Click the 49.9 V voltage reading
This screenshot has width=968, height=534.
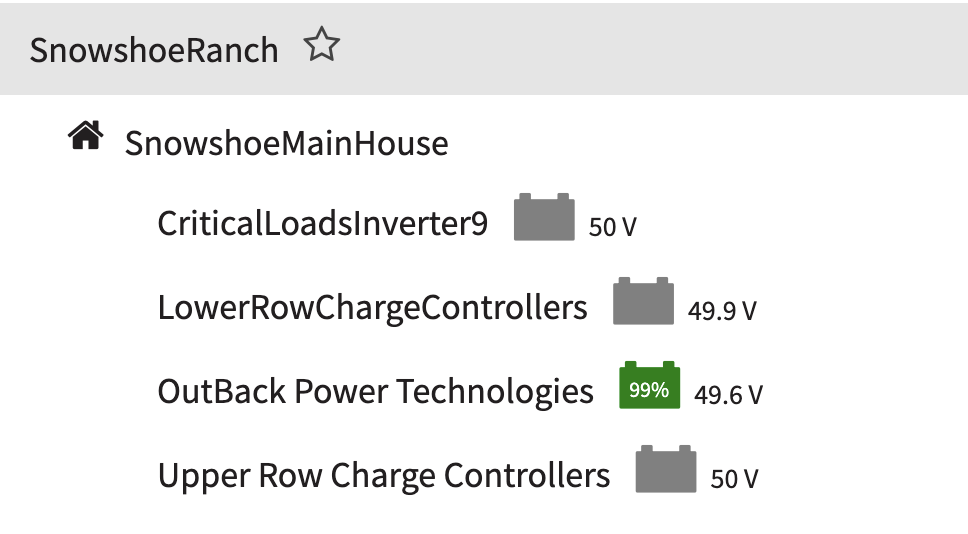722,311
